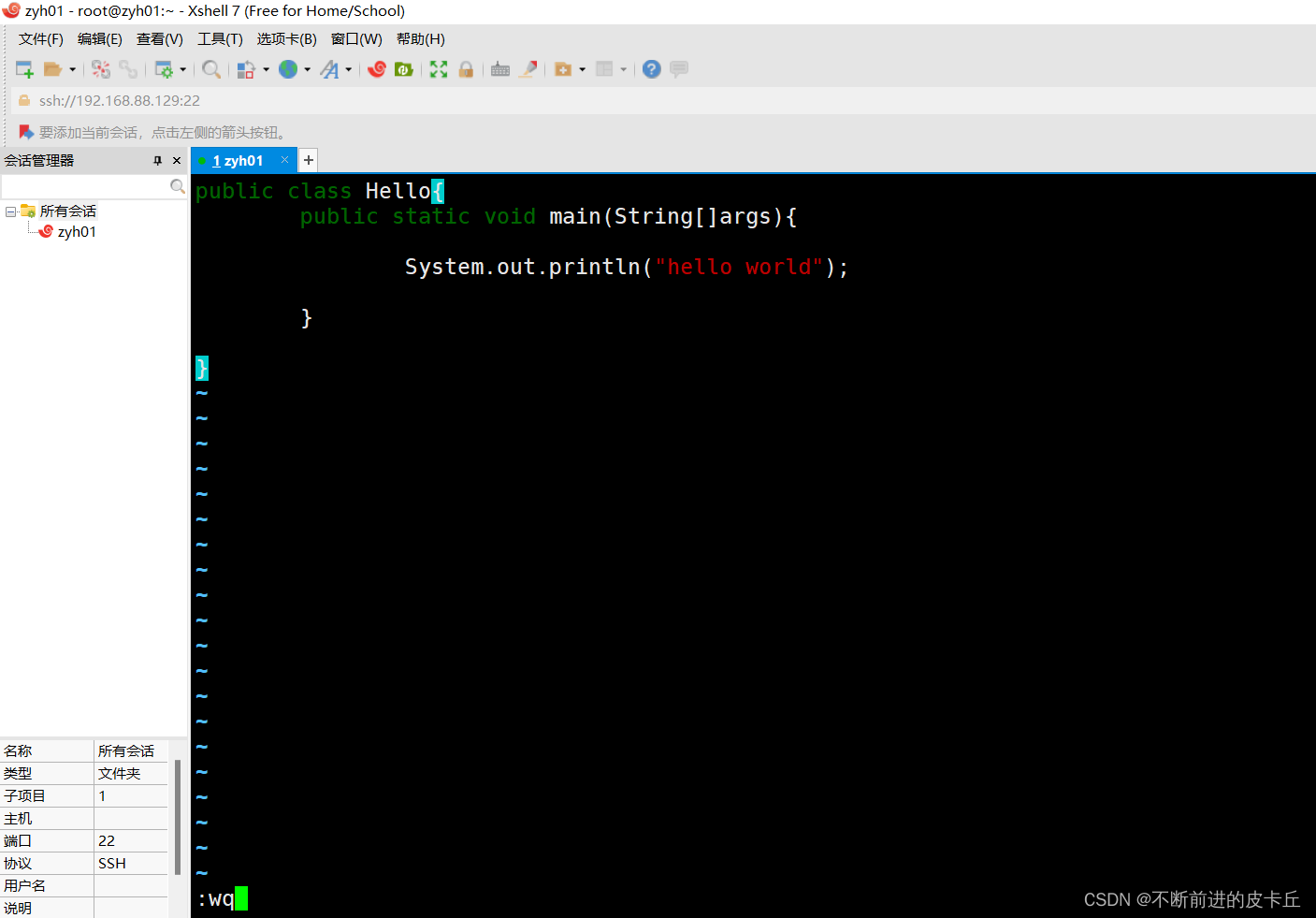Viewport: 1316px width, 918px height.
Task: Click the Disconnect toolbar icon
Action: pyautogui.click(x=100, y=69)
